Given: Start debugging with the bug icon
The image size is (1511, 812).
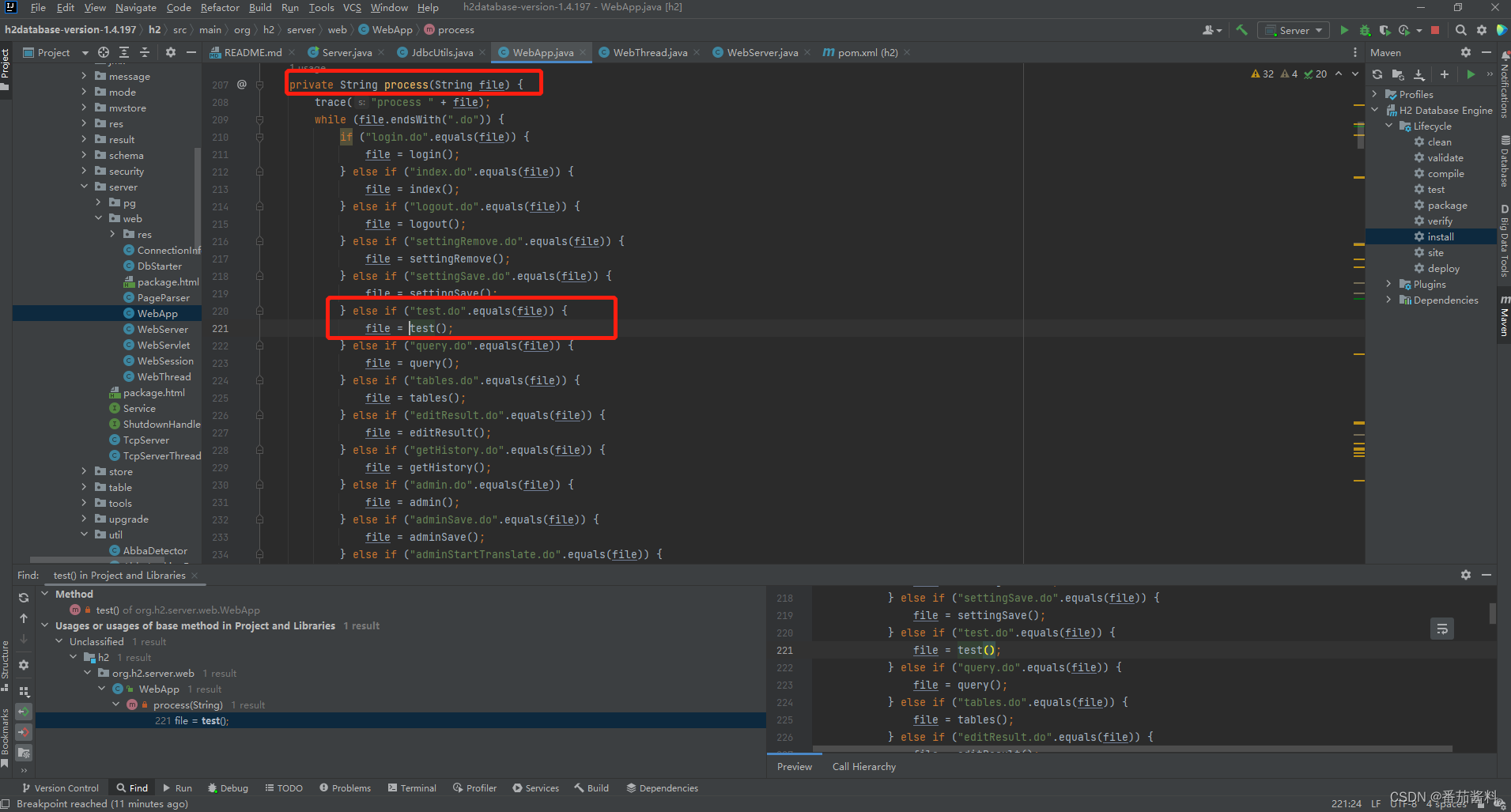Looking at the screenshot, I should coord(1365,30).
